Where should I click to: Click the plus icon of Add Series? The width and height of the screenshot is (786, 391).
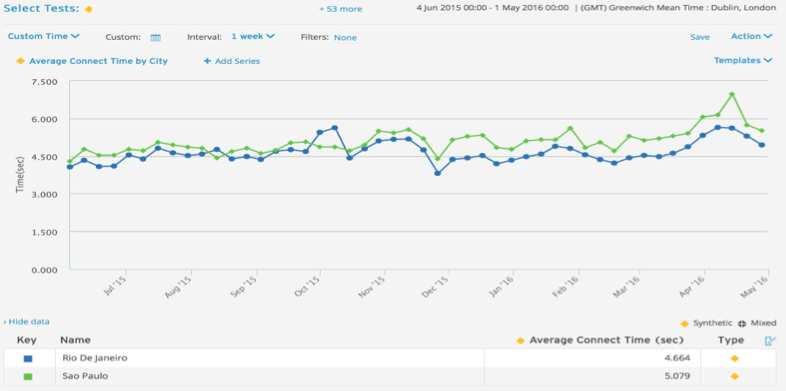point(207,61)
